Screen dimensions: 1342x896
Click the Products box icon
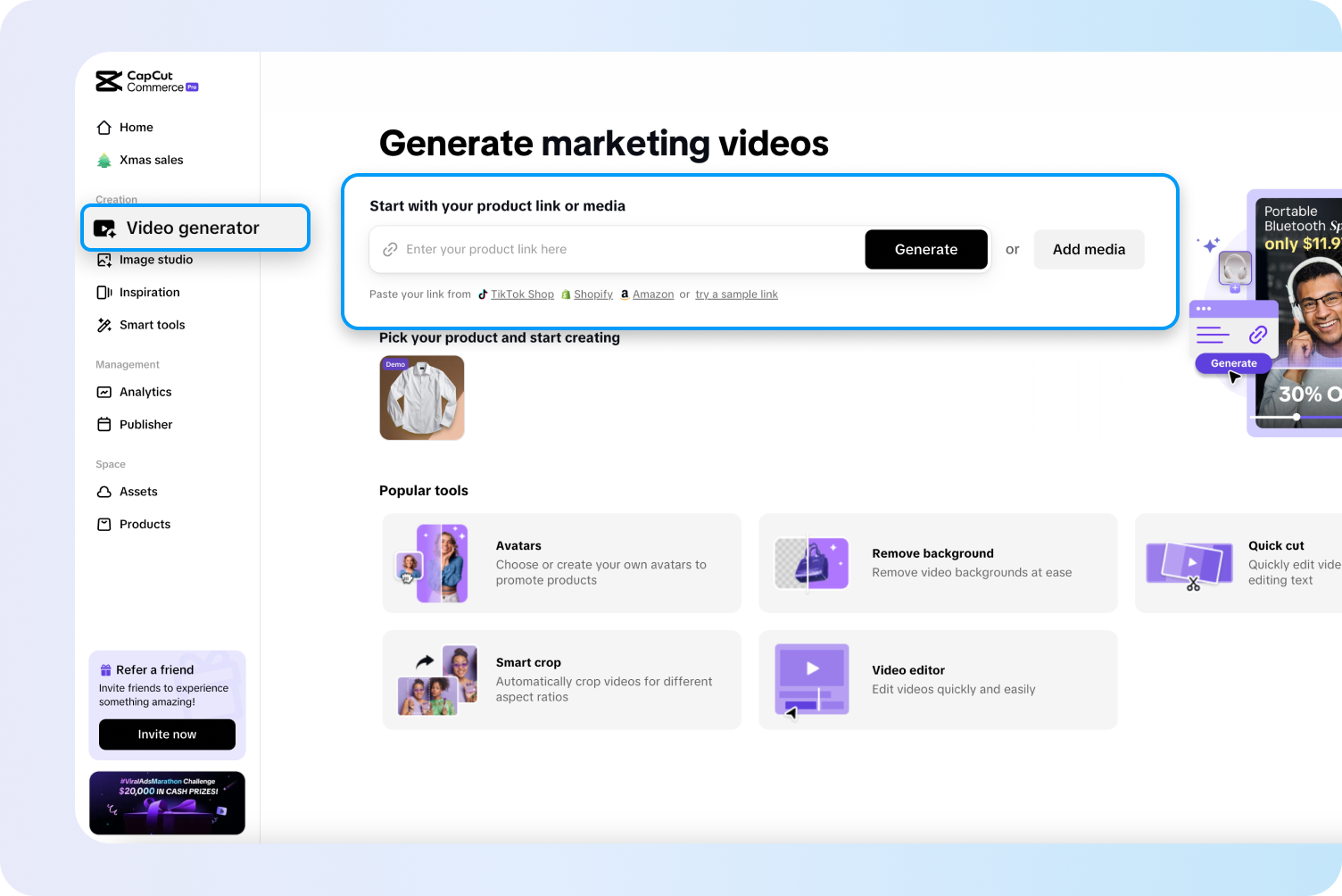coord(104,524)
